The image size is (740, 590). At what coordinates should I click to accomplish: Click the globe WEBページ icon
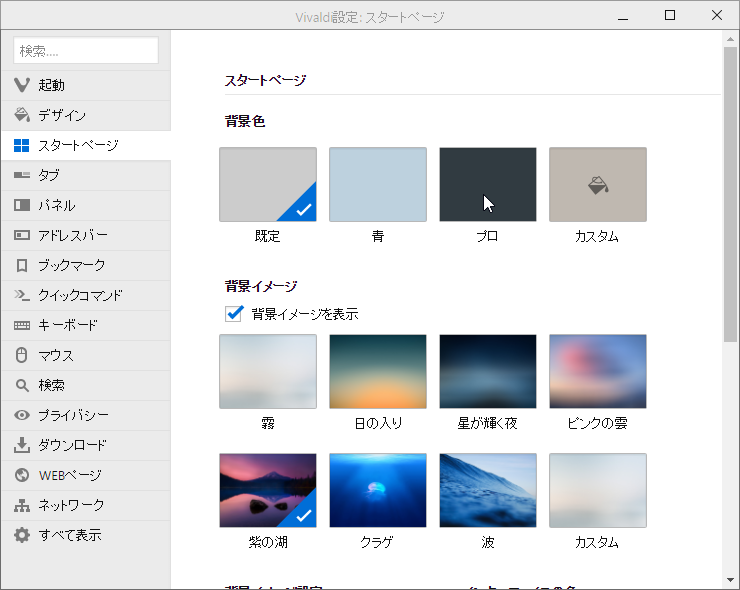(x=22, y=475)
